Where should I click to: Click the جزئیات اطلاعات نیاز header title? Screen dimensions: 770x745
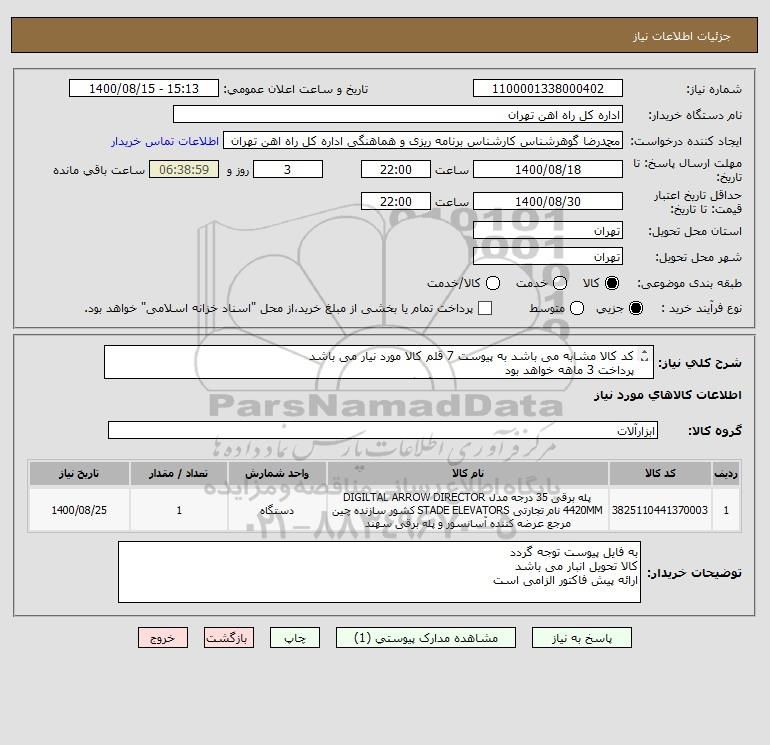(682, 36)
